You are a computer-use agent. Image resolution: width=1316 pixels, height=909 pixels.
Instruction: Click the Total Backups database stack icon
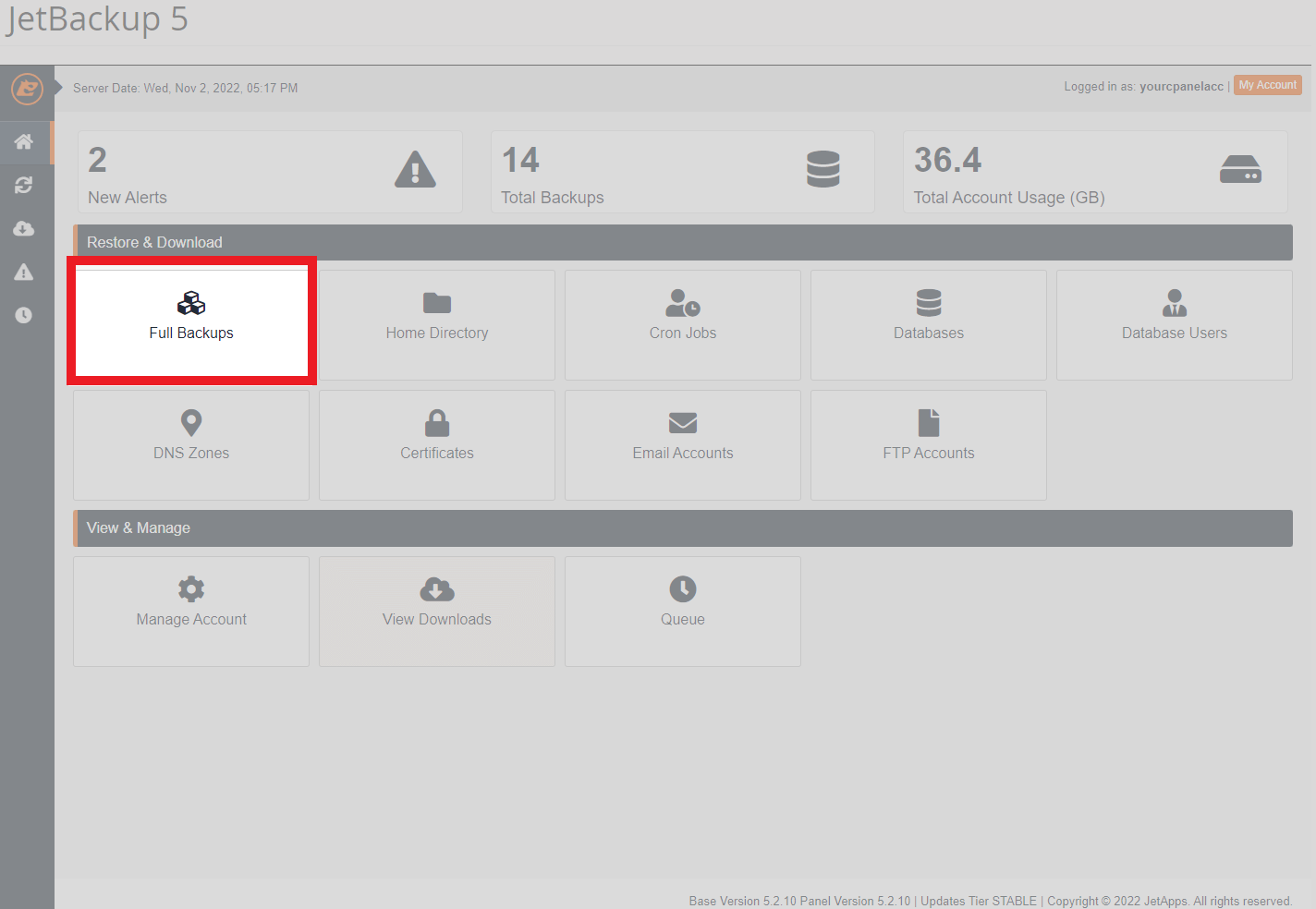point(822,169)
